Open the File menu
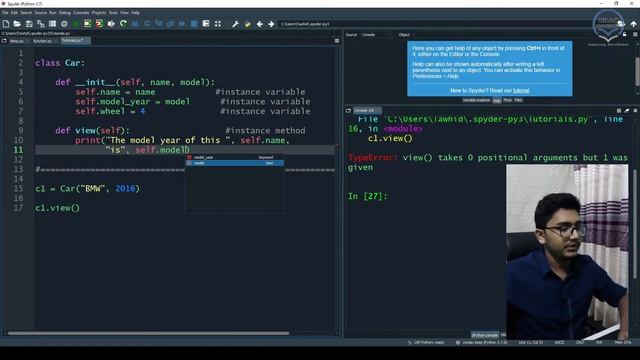Viewport: 640px width, 360px height. pyautogui.click(x=5, y=13)
